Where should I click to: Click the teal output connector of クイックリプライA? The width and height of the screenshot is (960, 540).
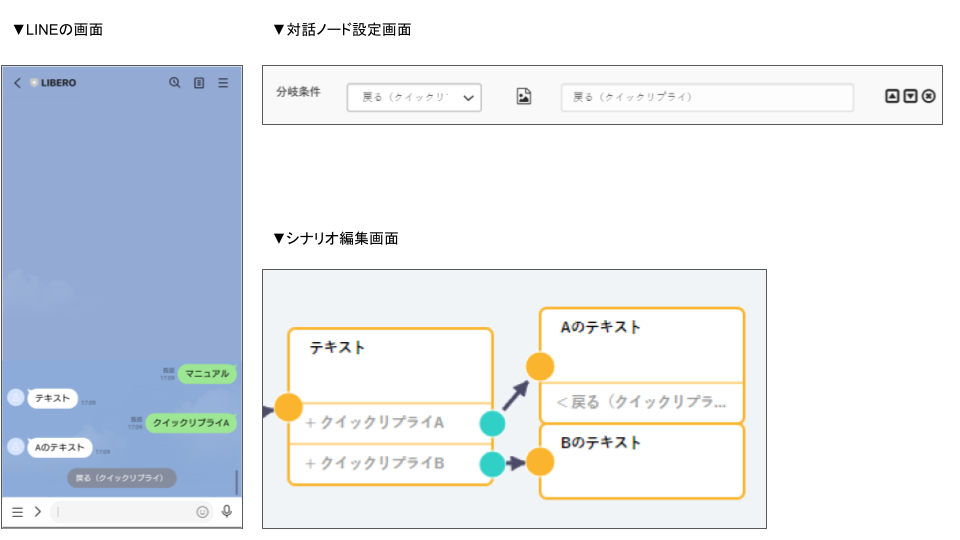coord(492,423)
